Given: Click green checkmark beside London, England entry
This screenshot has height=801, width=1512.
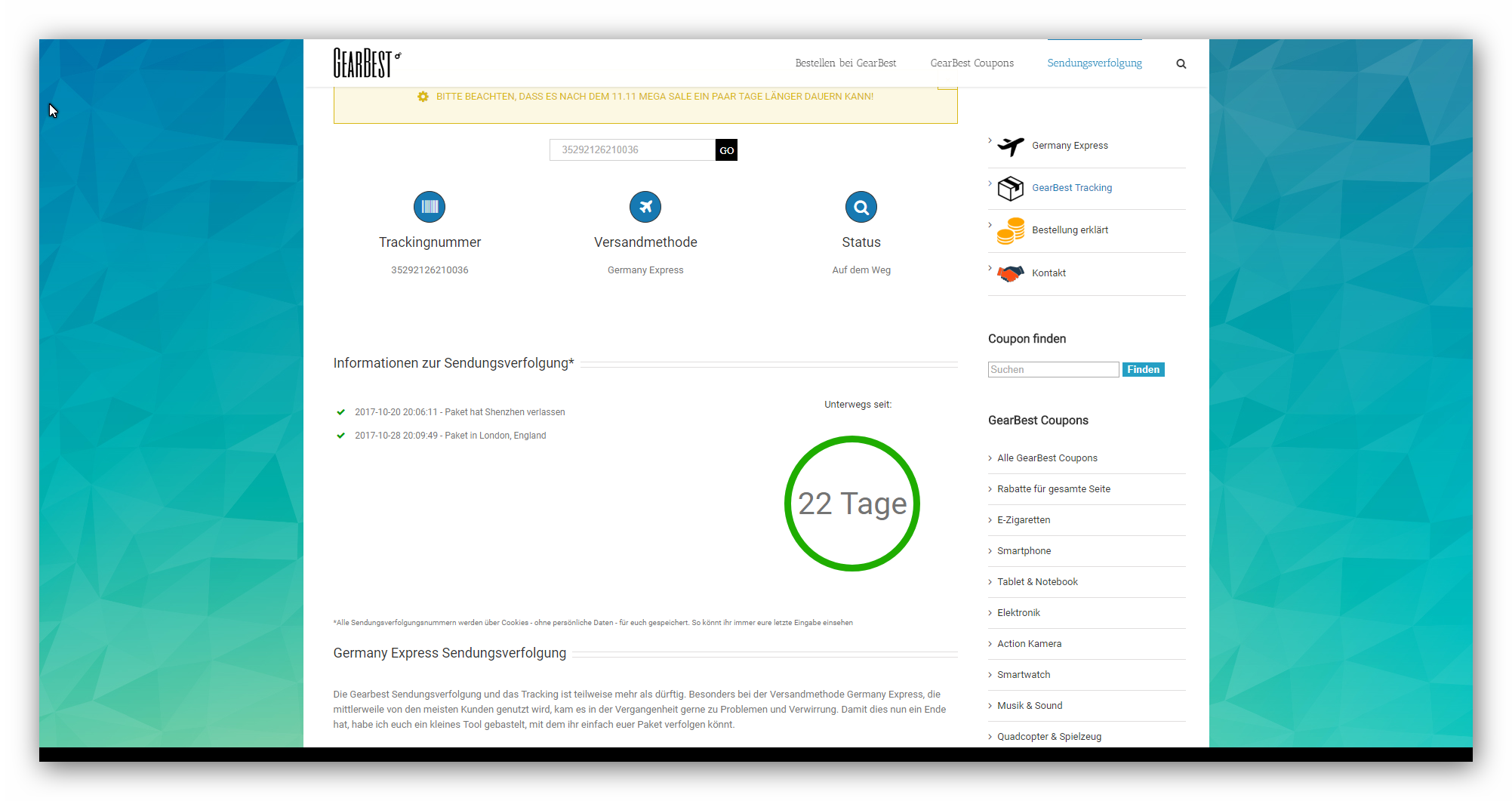Looking at the screenshot, I should tap(340, 436).
